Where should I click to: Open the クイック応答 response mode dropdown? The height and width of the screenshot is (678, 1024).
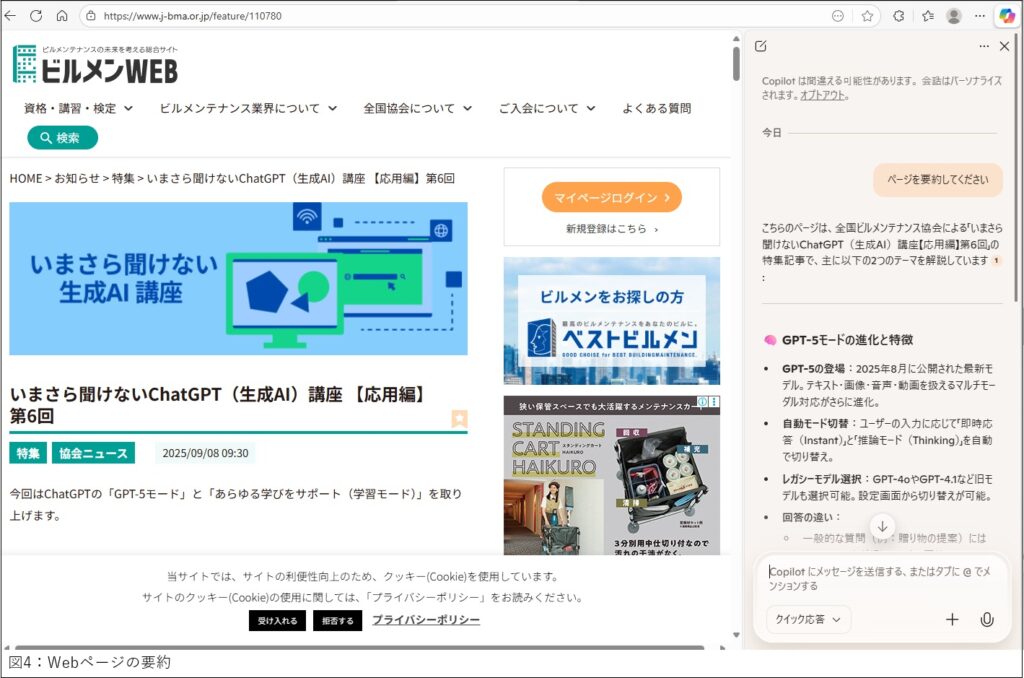point(806,620)
